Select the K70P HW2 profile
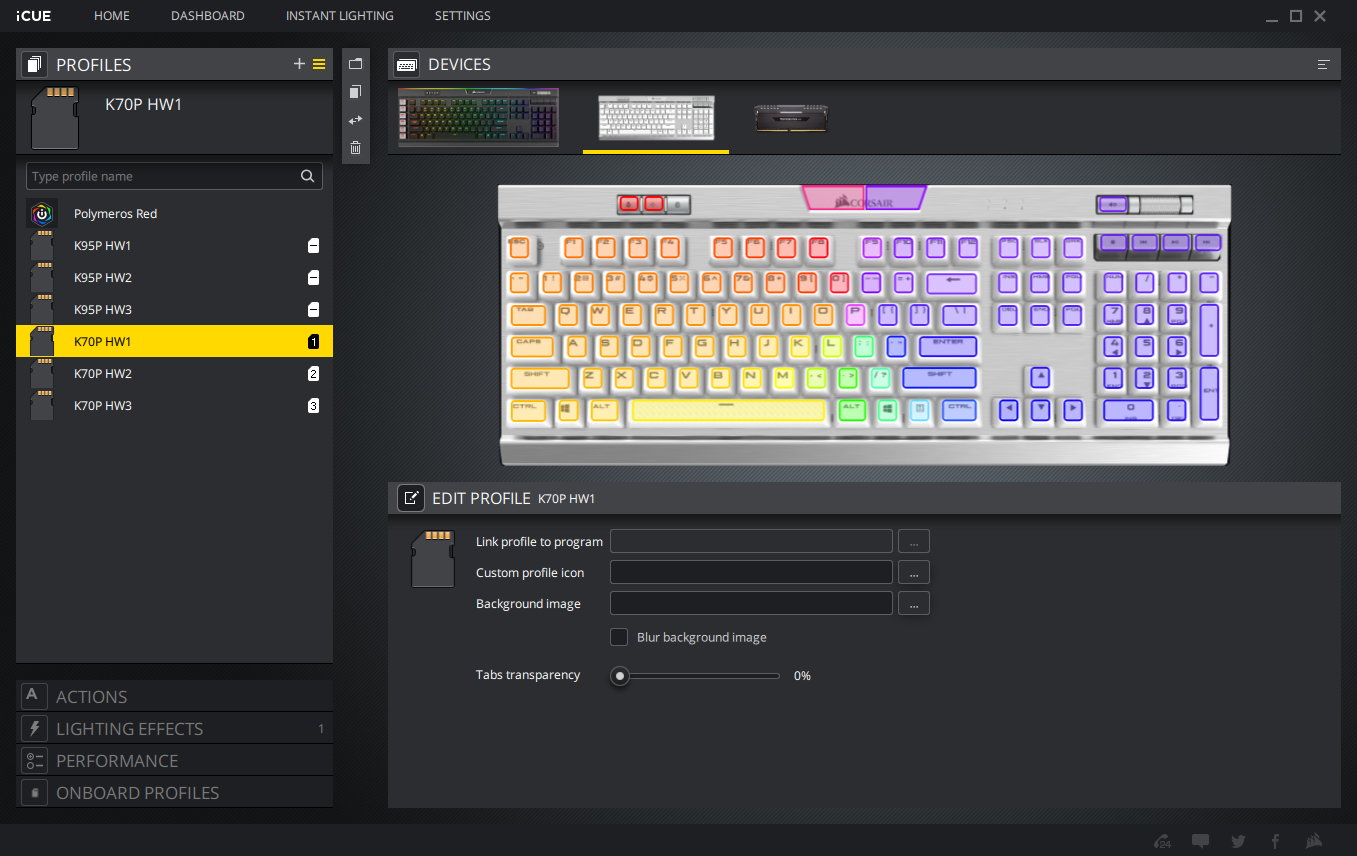 point(174,374)
